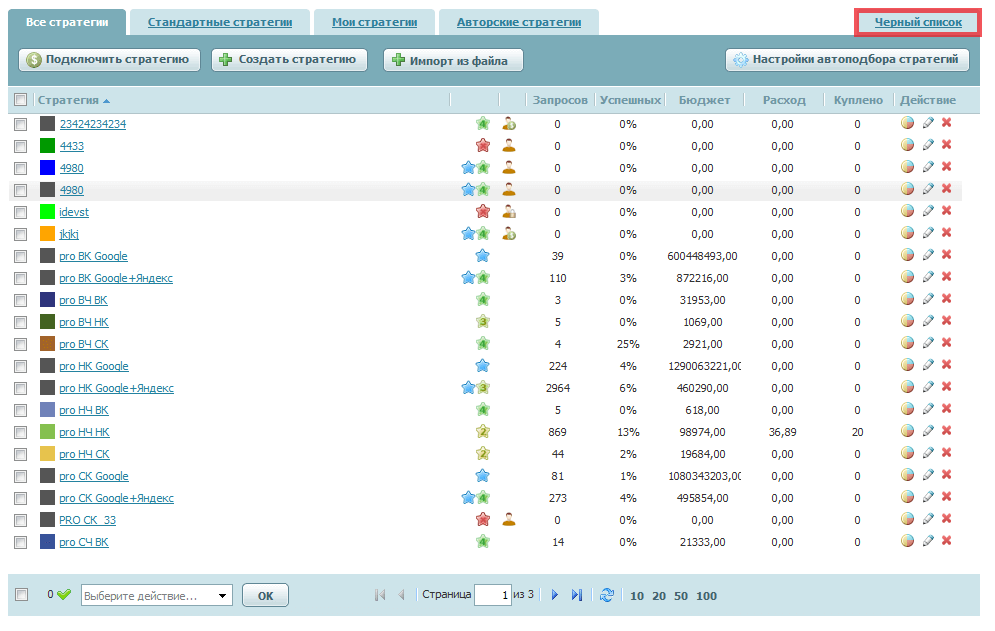Check the box for strategy "23424234234"
Screen dimensions: 995x631
pyautogui.click(x=21, y=124)
